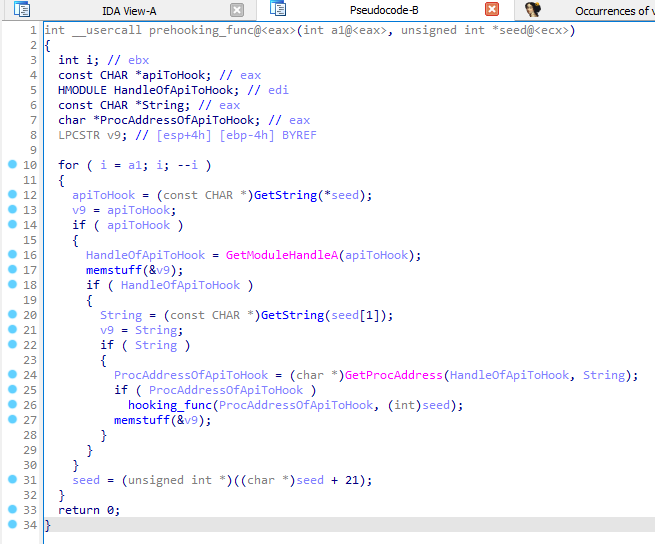
Task: Click 'if ( apiToHook )' on line 14
Action: tap(127, 225)
